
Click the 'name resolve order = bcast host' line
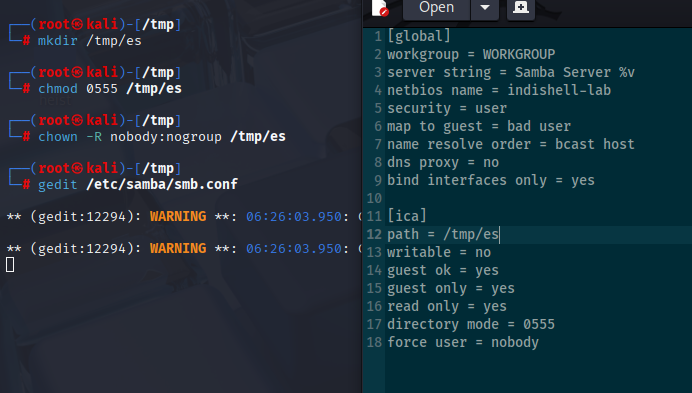point(511,144)
